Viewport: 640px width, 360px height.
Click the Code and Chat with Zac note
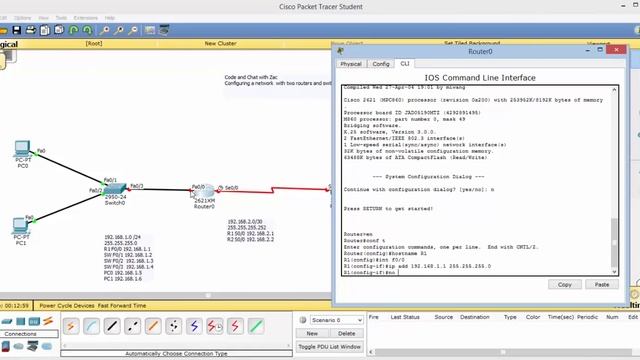[x=251, y=77]
